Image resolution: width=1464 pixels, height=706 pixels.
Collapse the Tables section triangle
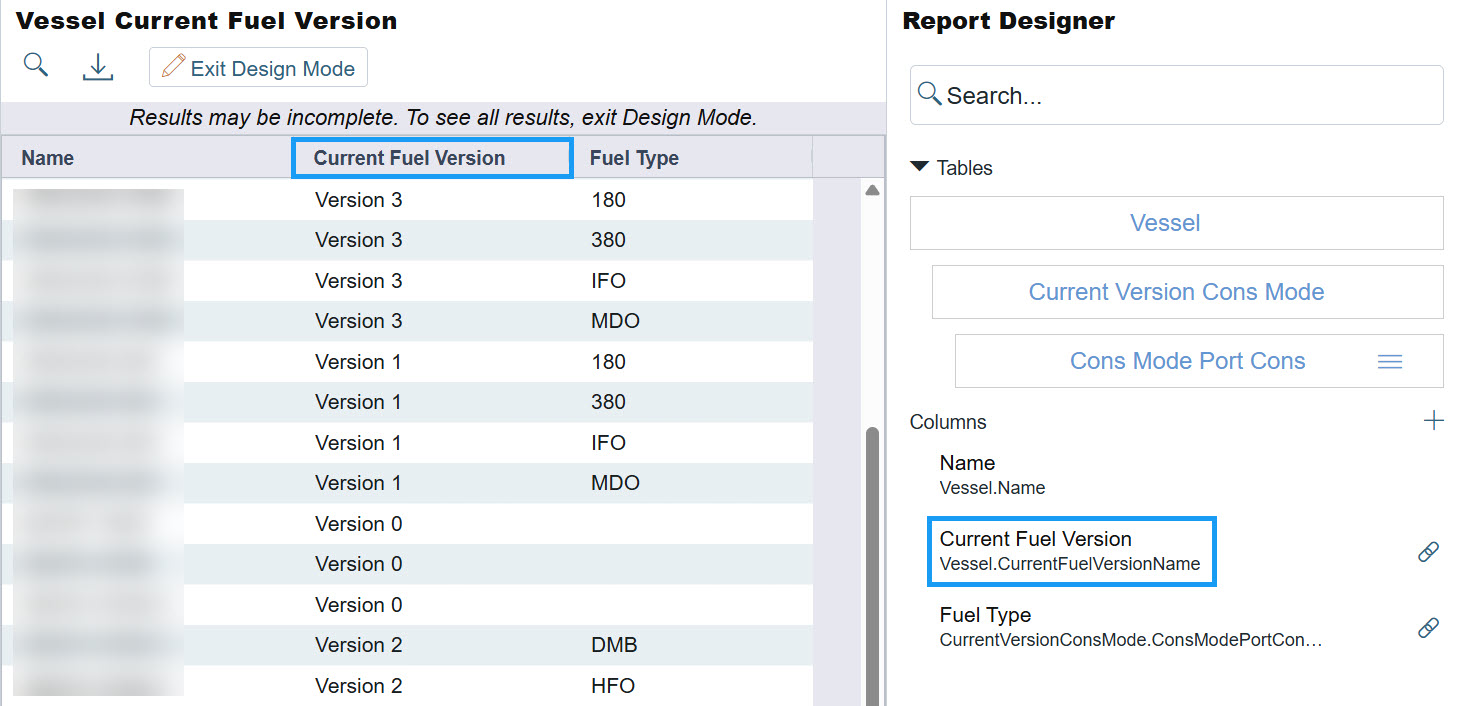[919, 167]
